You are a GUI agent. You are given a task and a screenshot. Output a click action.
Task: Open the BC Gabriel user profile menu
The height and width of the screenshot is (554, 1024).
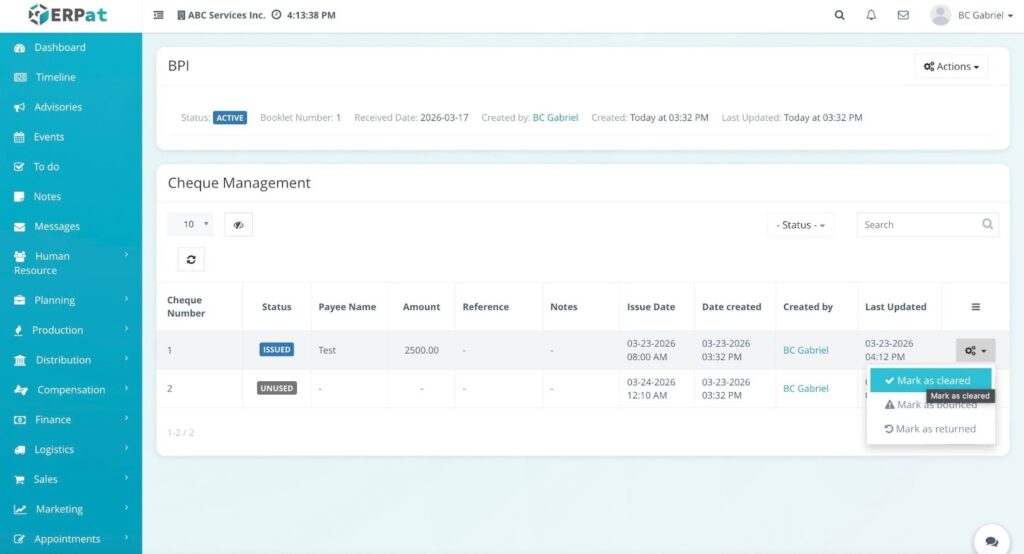[x=978, y=15]
